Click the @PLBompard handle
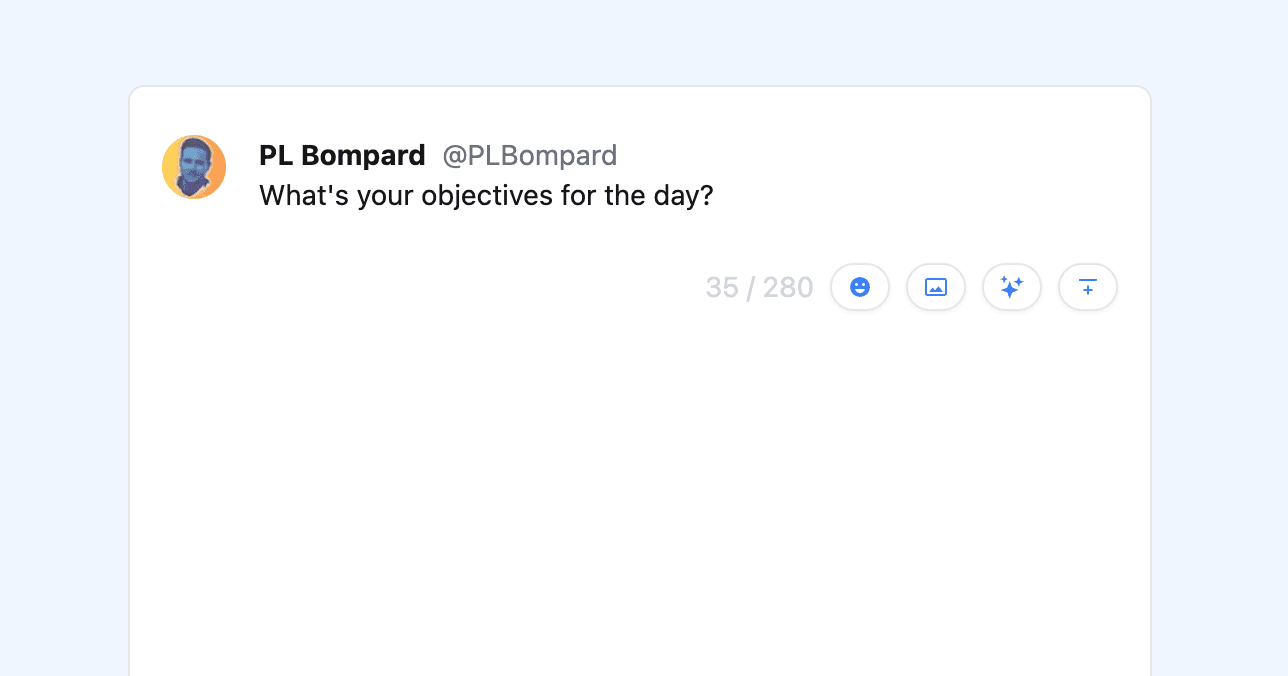This screenshot has height=676, width=1288. 530,156
